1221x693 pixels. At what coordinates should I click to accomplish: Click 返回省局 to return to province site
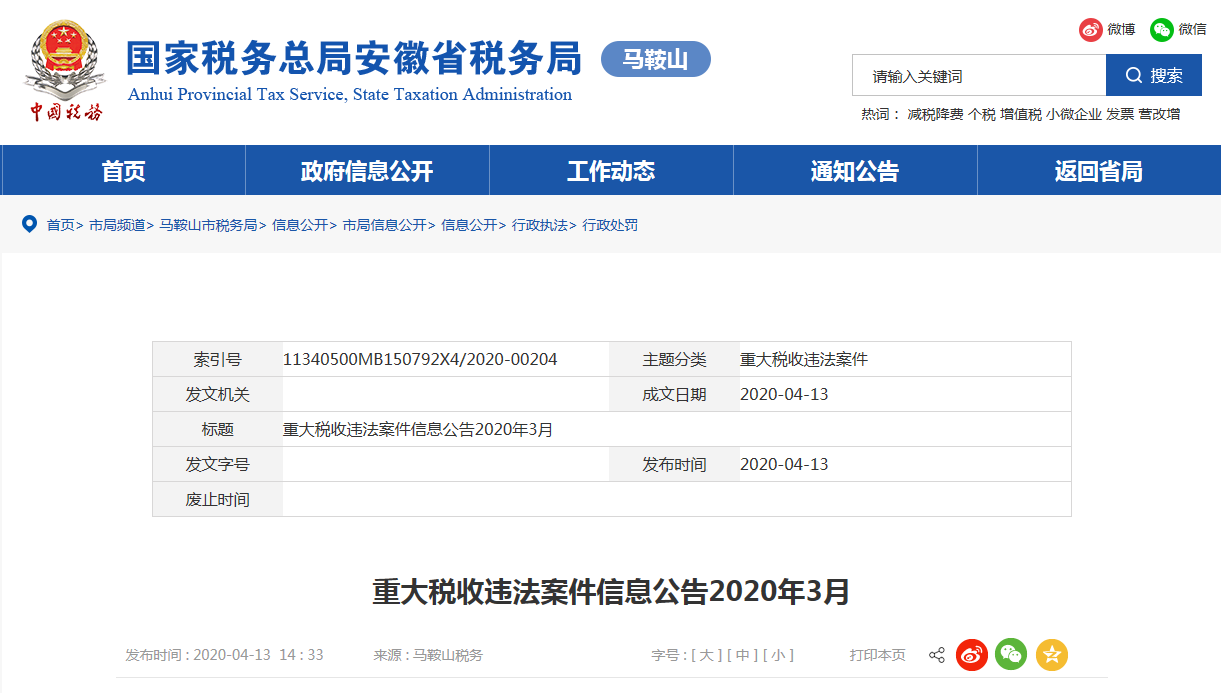point(1098,171)
